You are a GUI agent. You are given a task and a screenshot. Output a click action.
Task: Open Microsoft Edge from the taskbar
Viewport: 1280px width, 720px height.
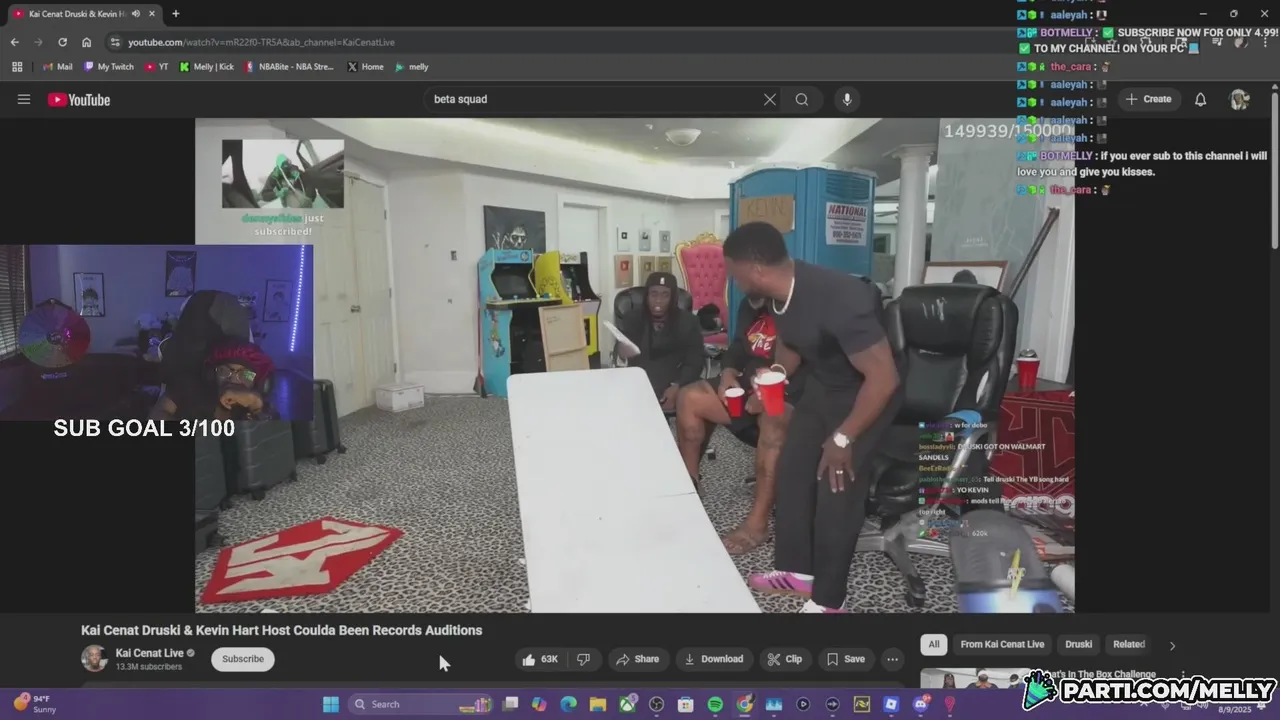tap(568, 704)
